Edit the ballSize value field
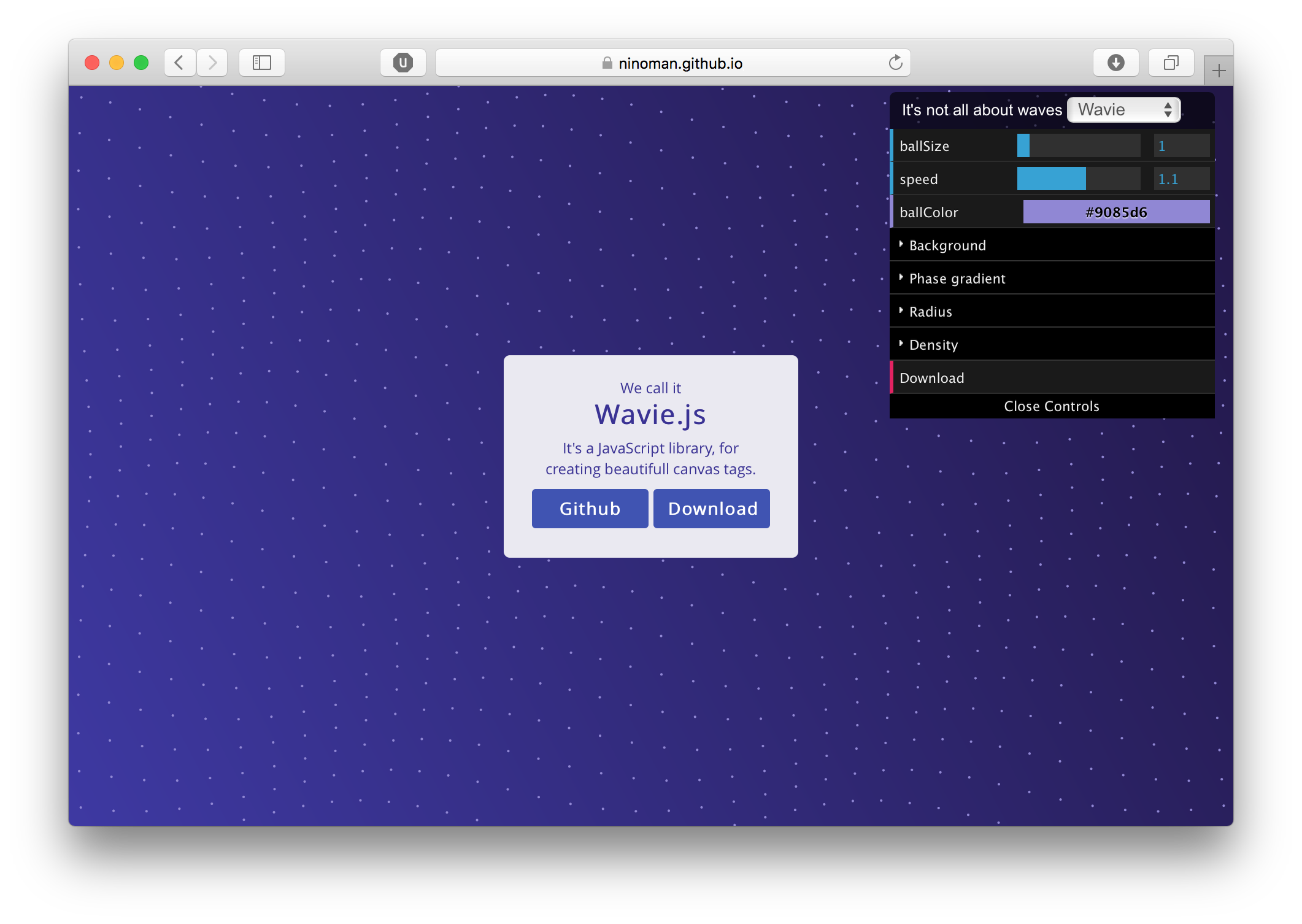1302x924 pixels. (x=1180, y=145)
